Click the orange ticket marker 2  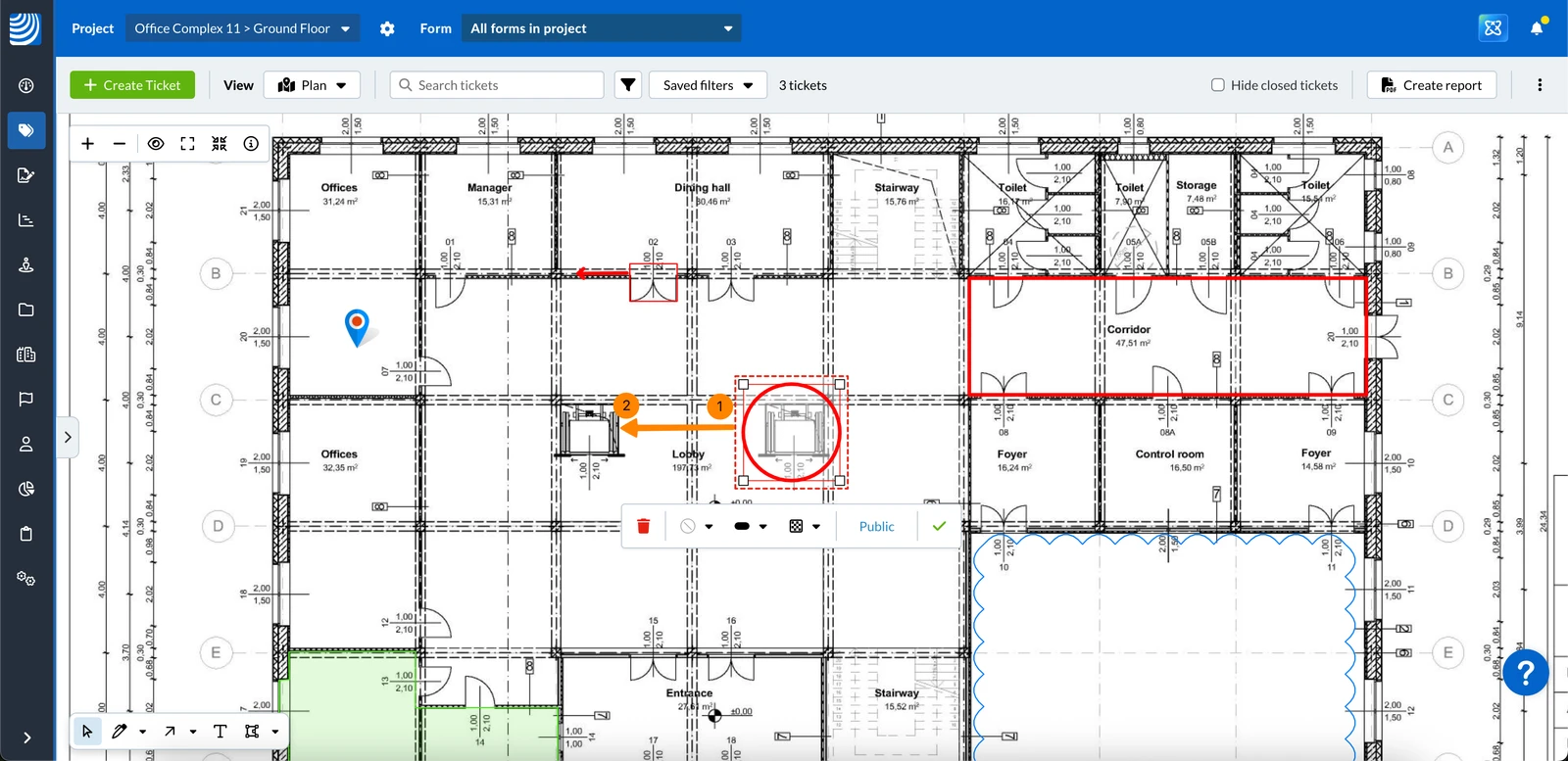(x=626, y=405)
